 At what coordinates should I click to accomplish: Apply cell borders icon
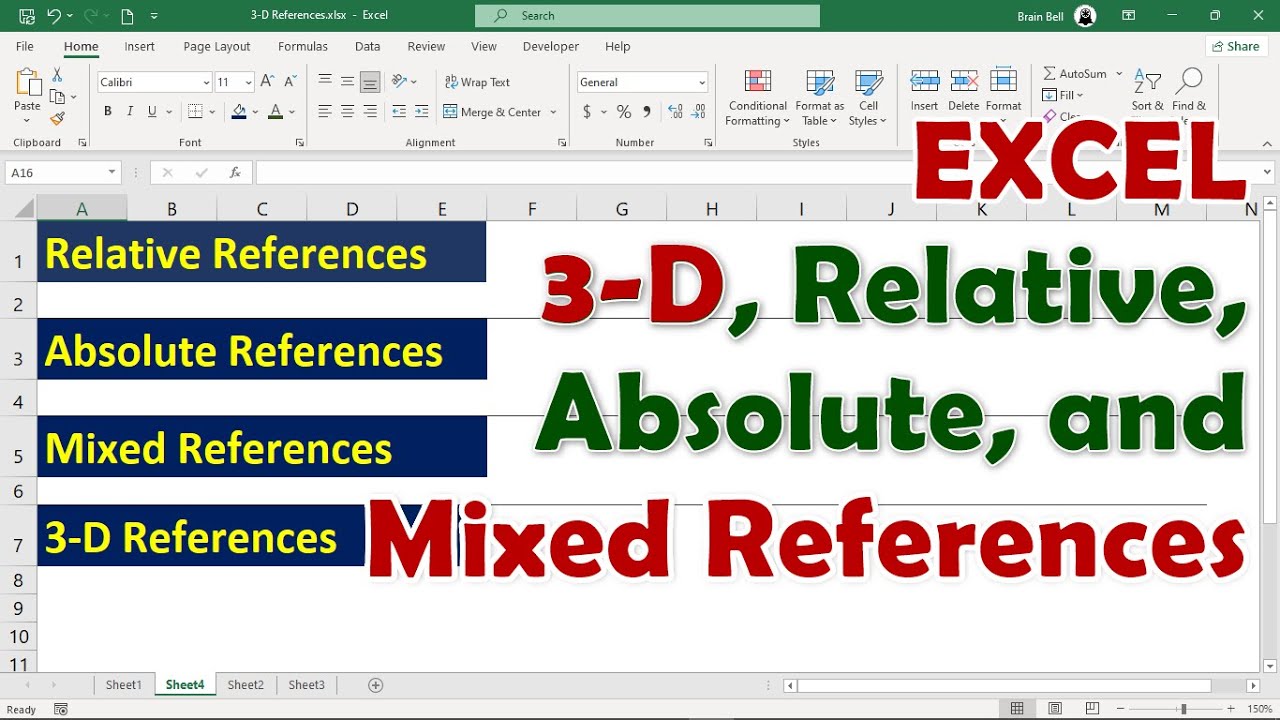pyautogui.click(x=195, y=112)
